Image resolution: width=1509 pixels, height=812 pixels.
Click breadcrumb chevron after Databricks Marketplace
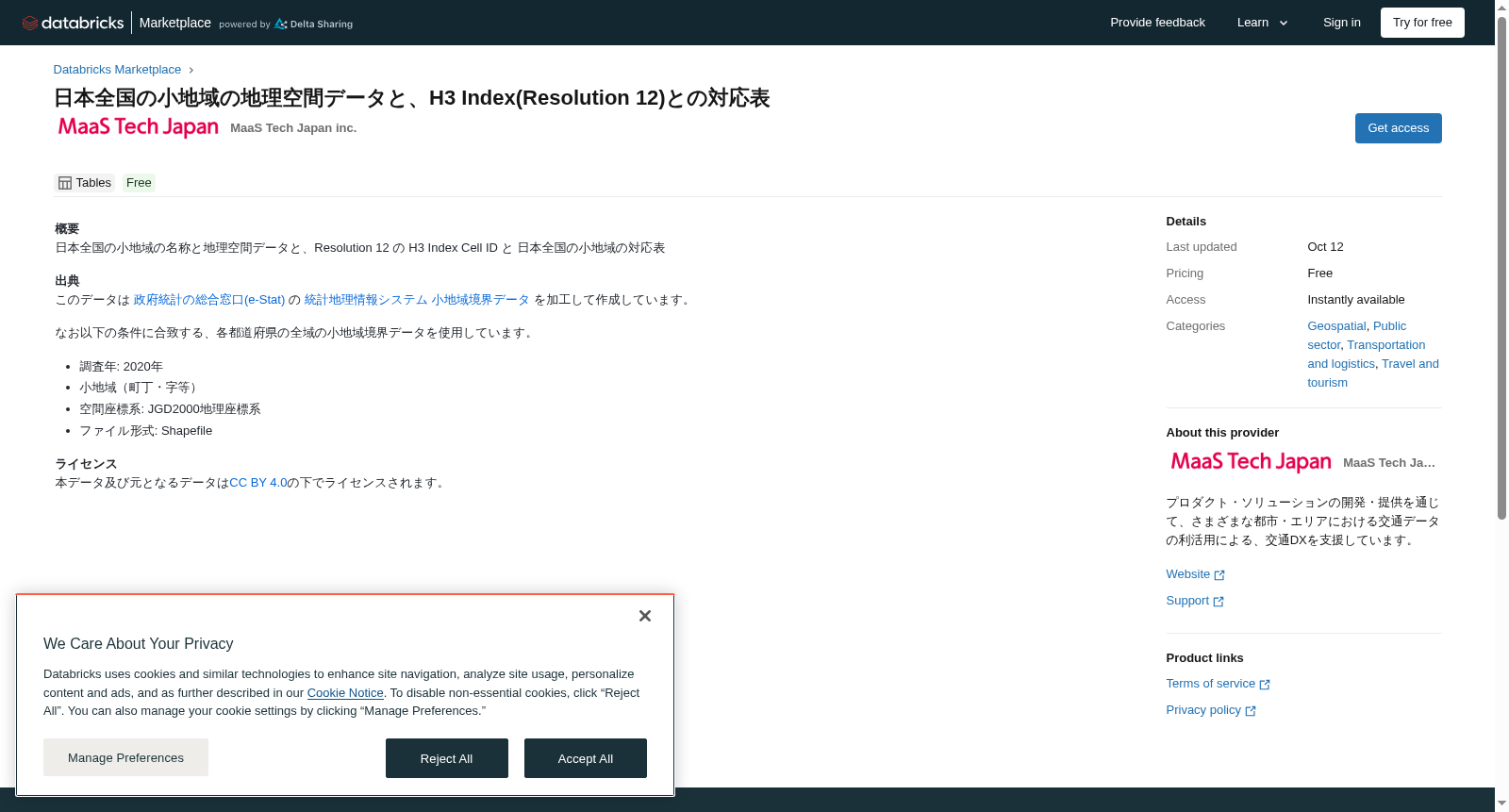coord(191,70)
